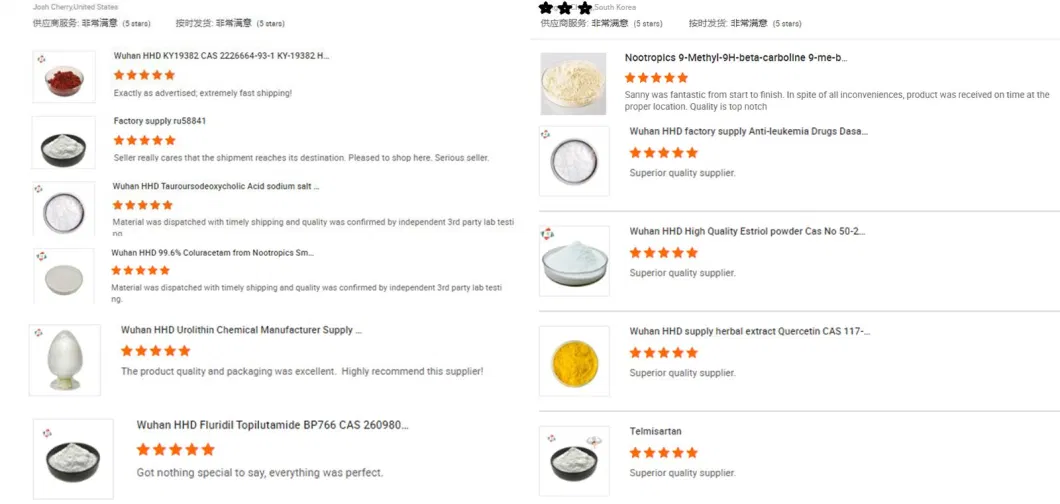1060x504 pixels.
Task: Open the beige Nootropics 9-Methyl powder thumbnail
Action: click(573, 83)
